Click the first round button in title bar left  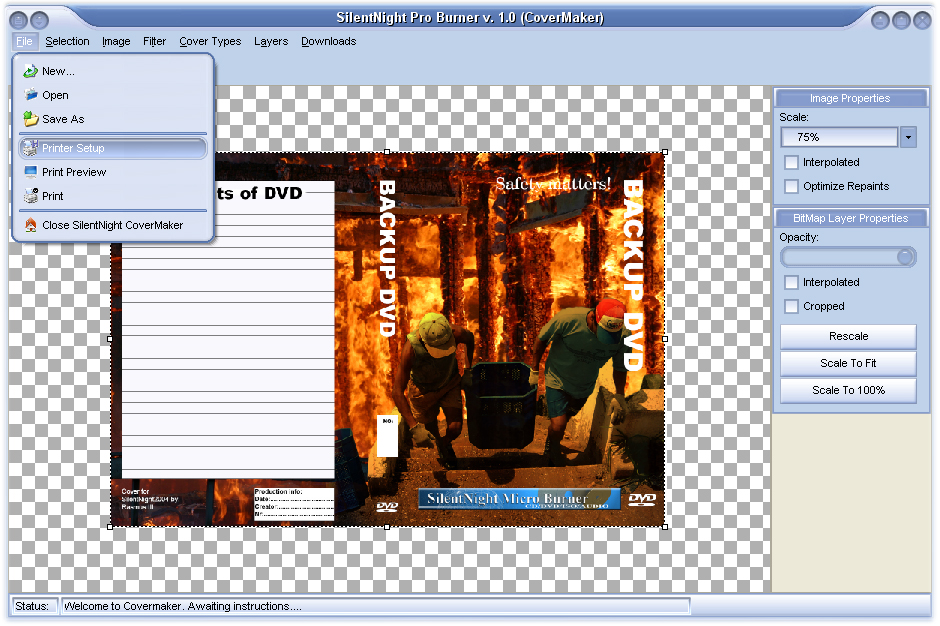coord(19,21)
